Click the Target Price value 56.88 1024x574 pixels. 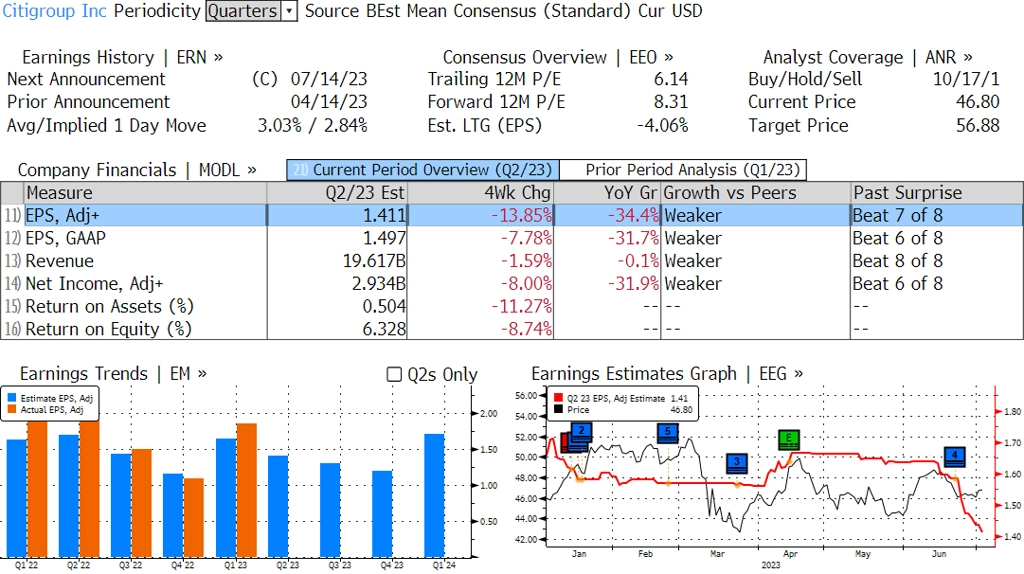(x=978, y=125)
